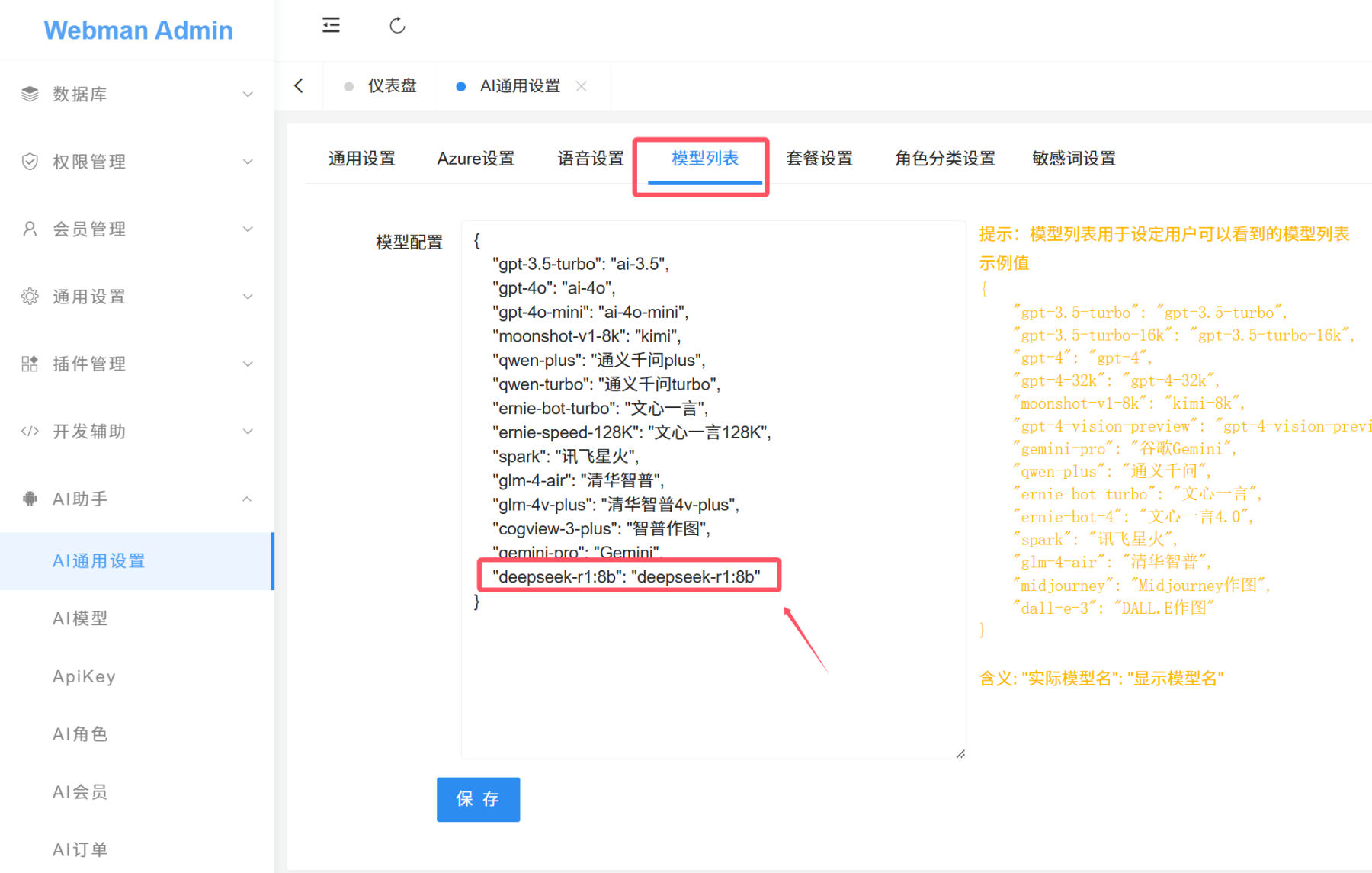
Task: Click the "glm-4v-plus" config line
Action: (x=616, y=505)
